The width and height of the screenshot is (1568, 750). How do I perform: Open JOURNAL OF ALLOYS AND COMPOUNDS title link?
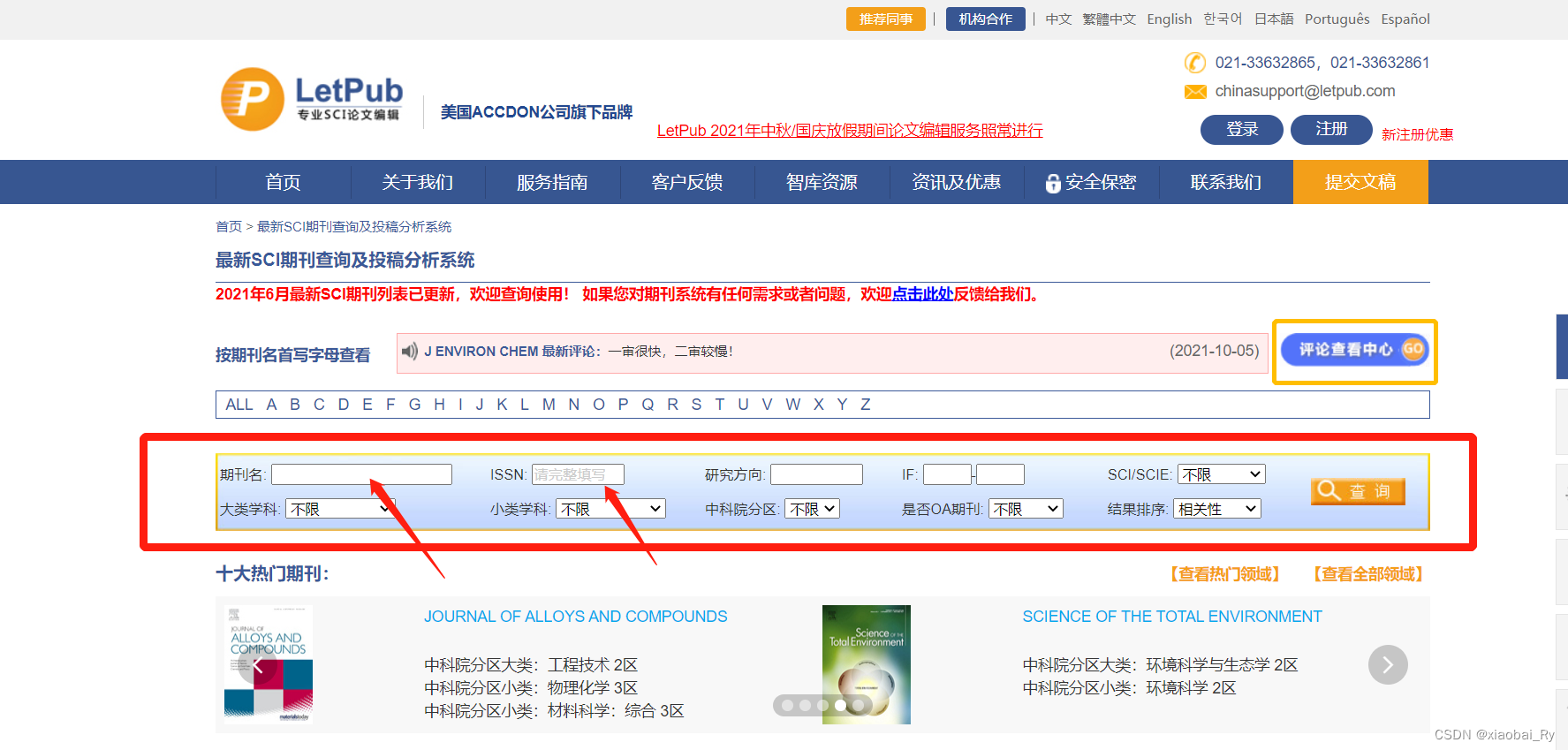pos(576,617)
